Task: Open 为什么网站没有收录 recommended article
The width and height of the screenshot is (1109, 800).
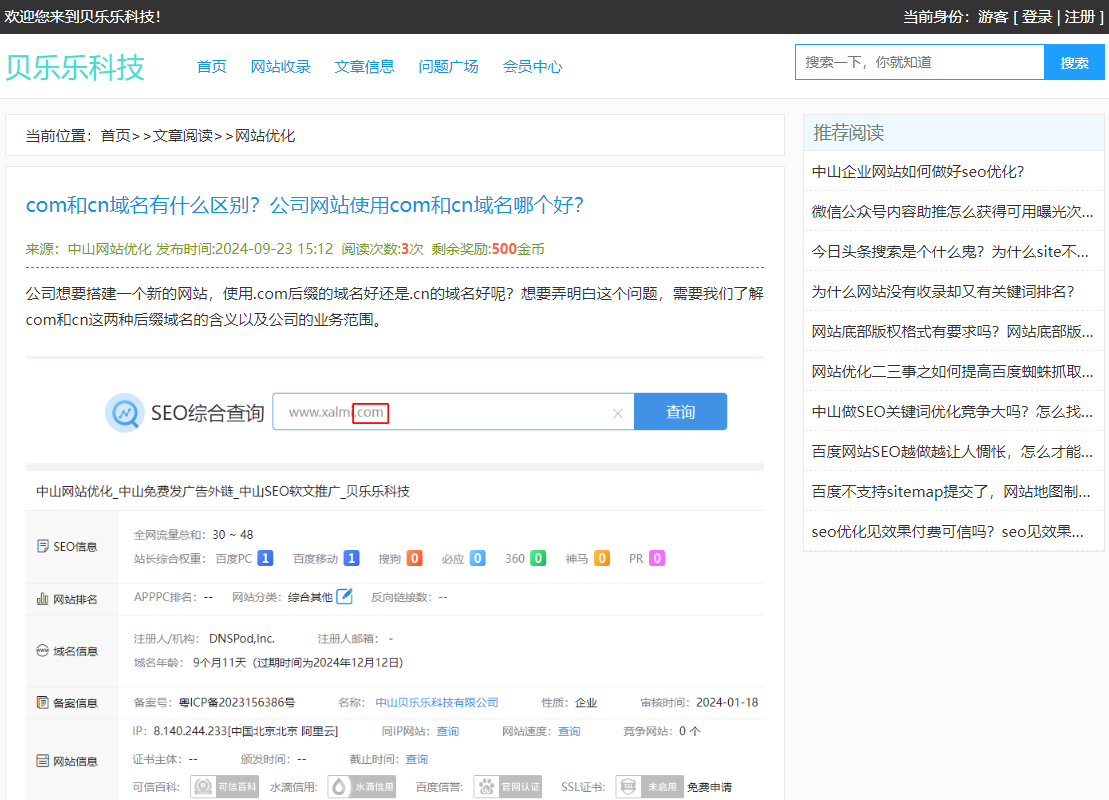Action: [x=943, y=291]
